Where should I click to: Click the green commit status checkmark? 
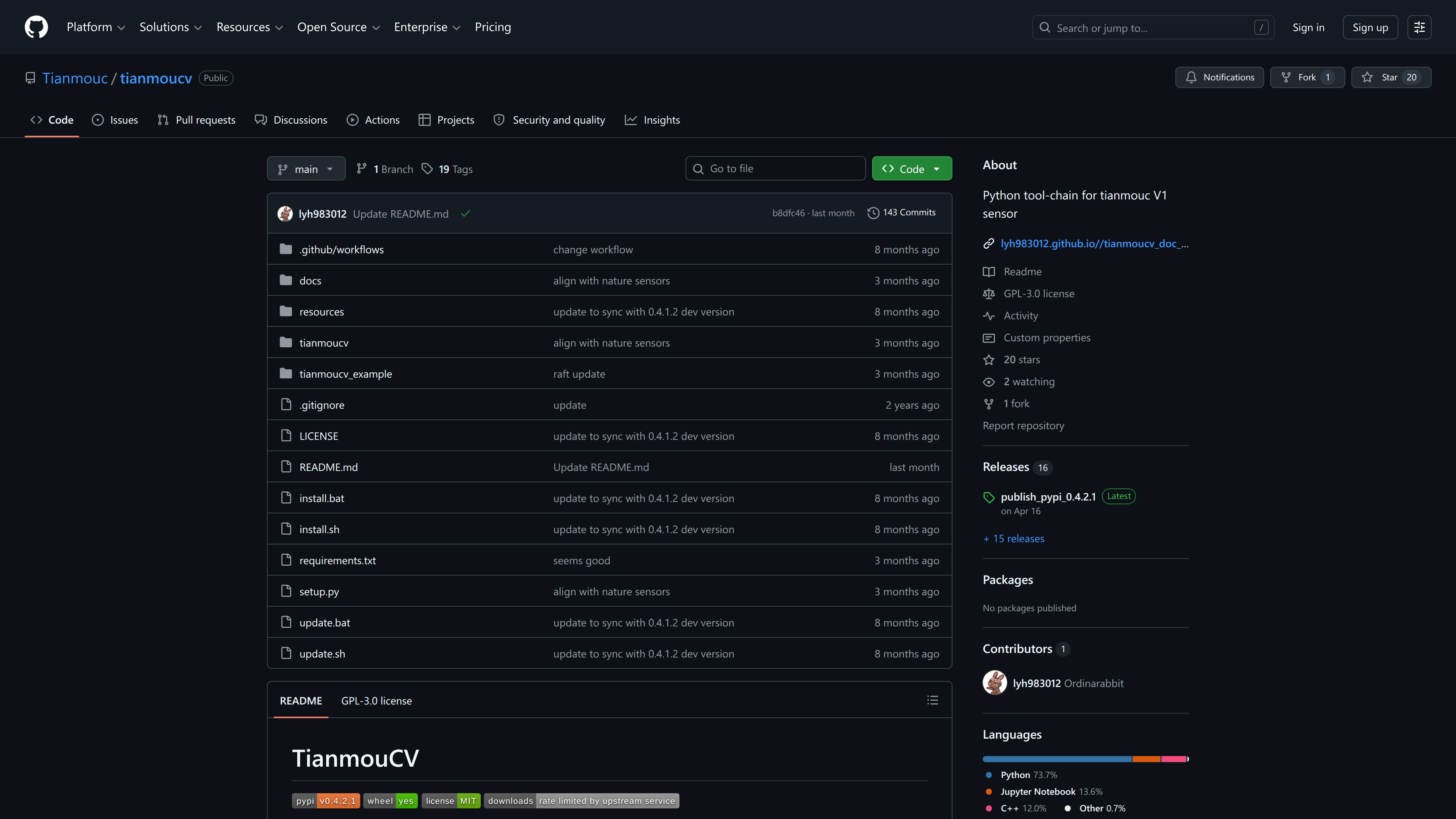pyautogui.click(x=465, y=213)
